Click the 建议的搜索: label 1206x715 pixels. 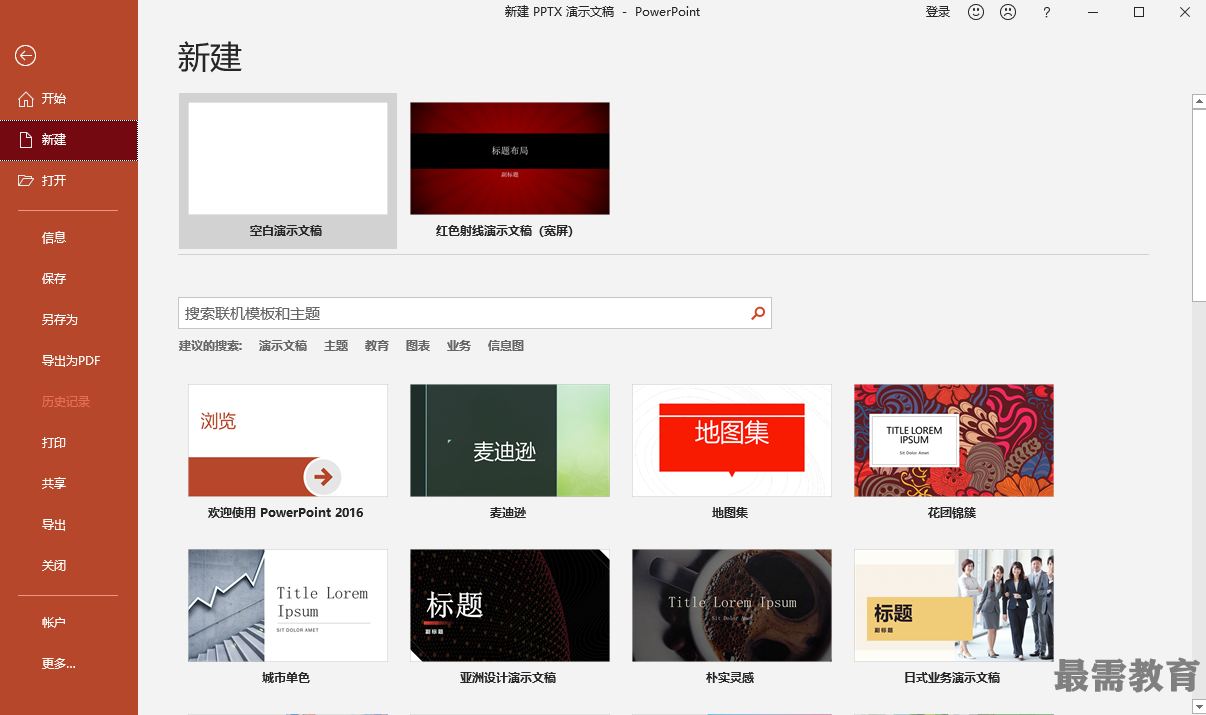tap(211, 346)
